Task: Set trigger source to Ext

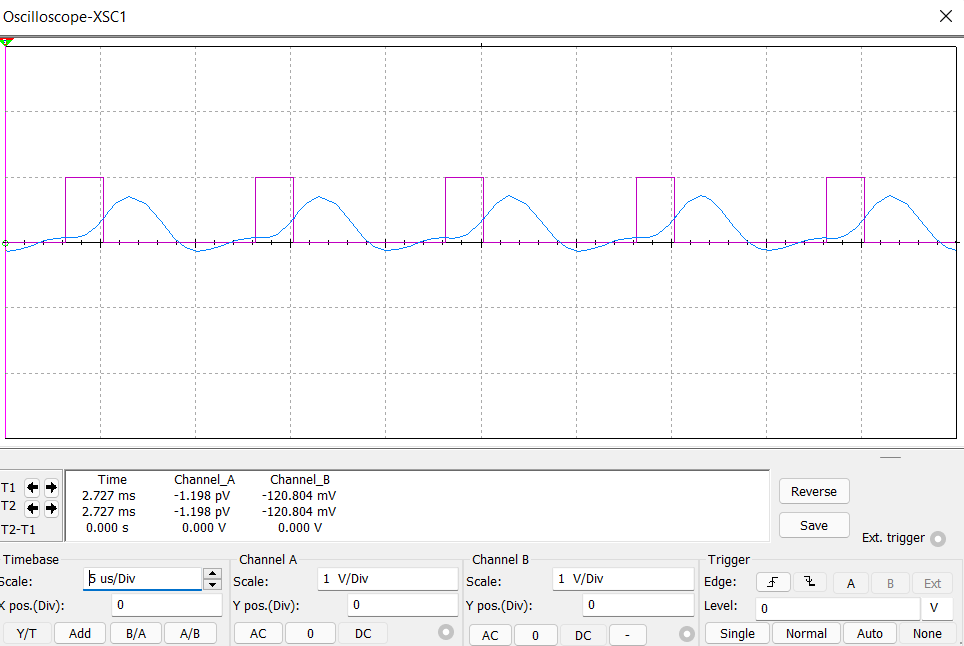Action: click(x=932, y=583)
